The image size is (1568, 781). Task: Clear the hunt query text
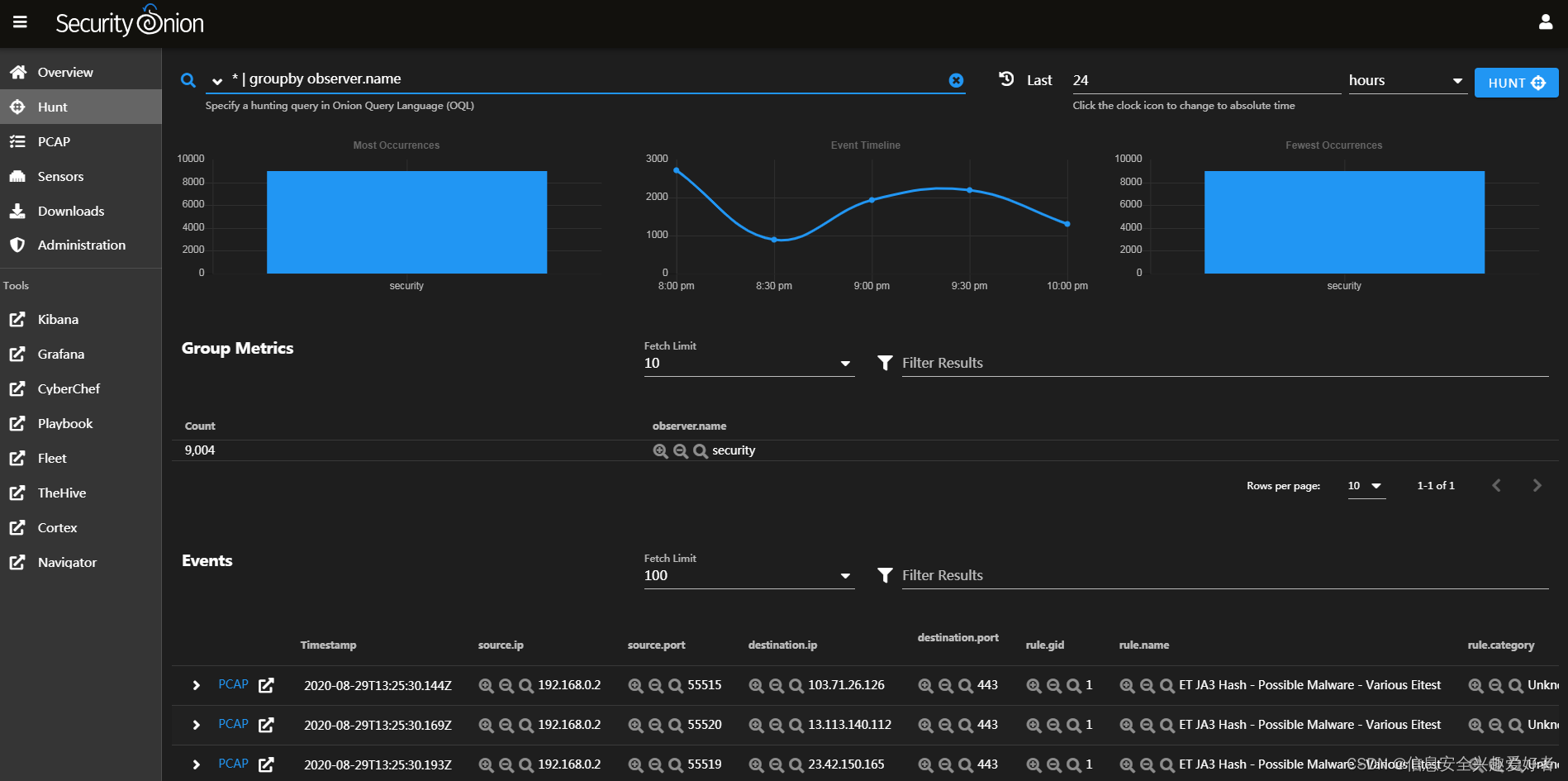click(x=956, y=80)
